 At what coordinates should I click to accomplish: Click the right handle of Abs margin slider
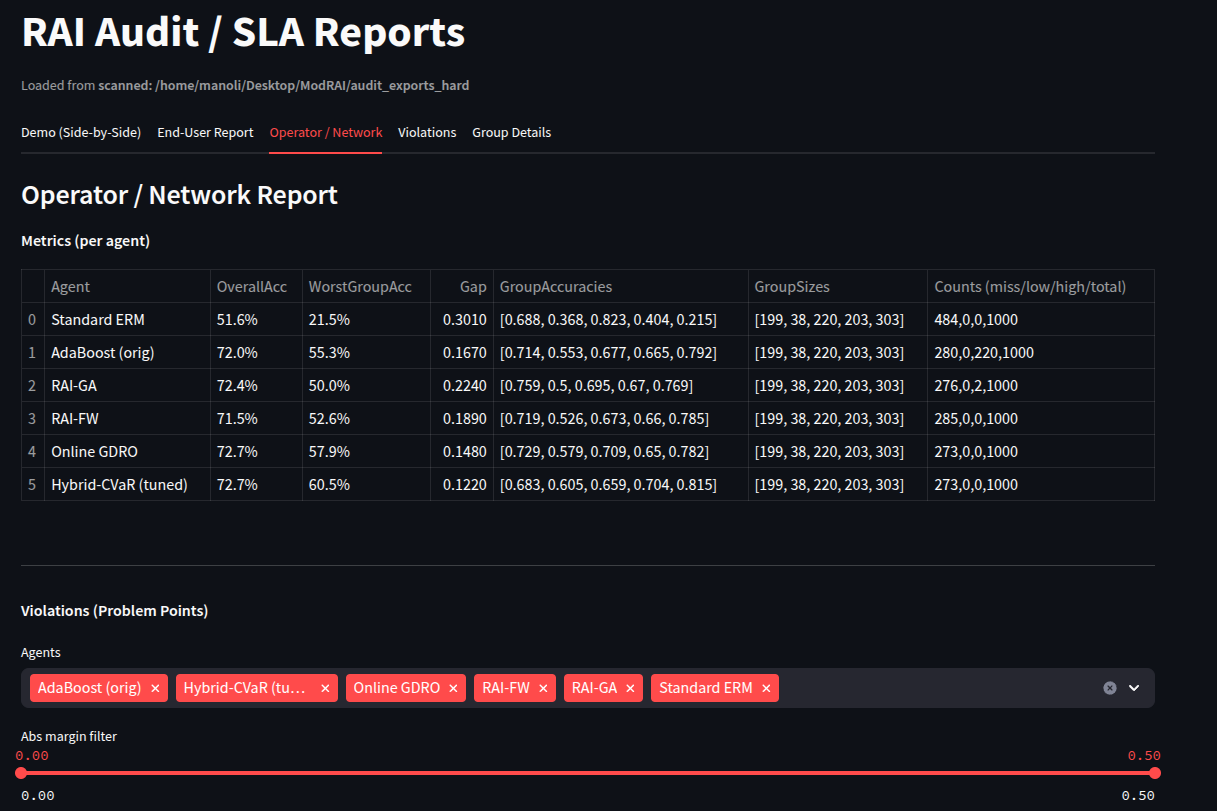(x=1155, y=773)
